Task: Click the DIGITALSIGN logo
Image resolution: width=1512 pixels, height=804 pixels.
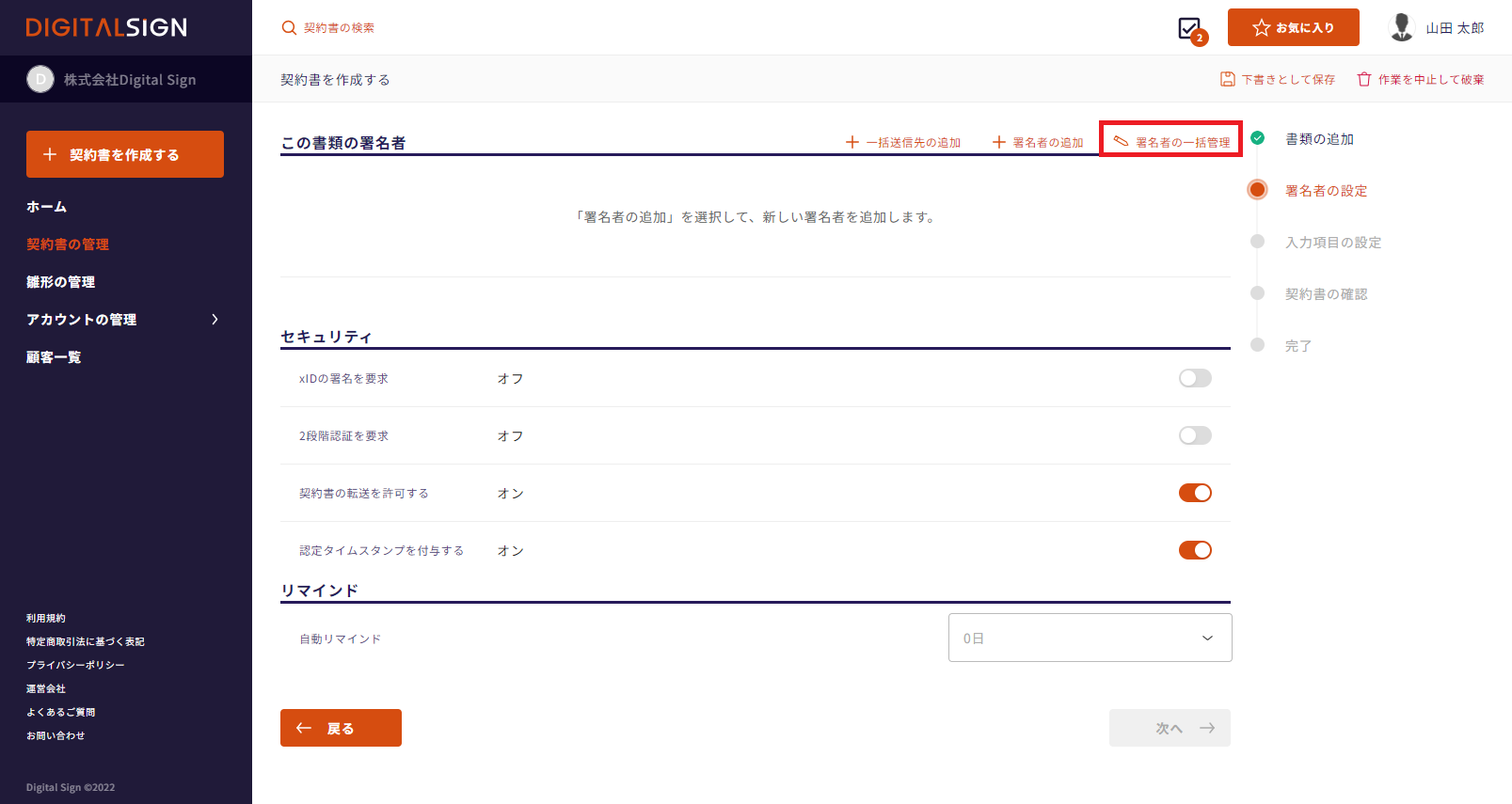Action: click(106, 27)
